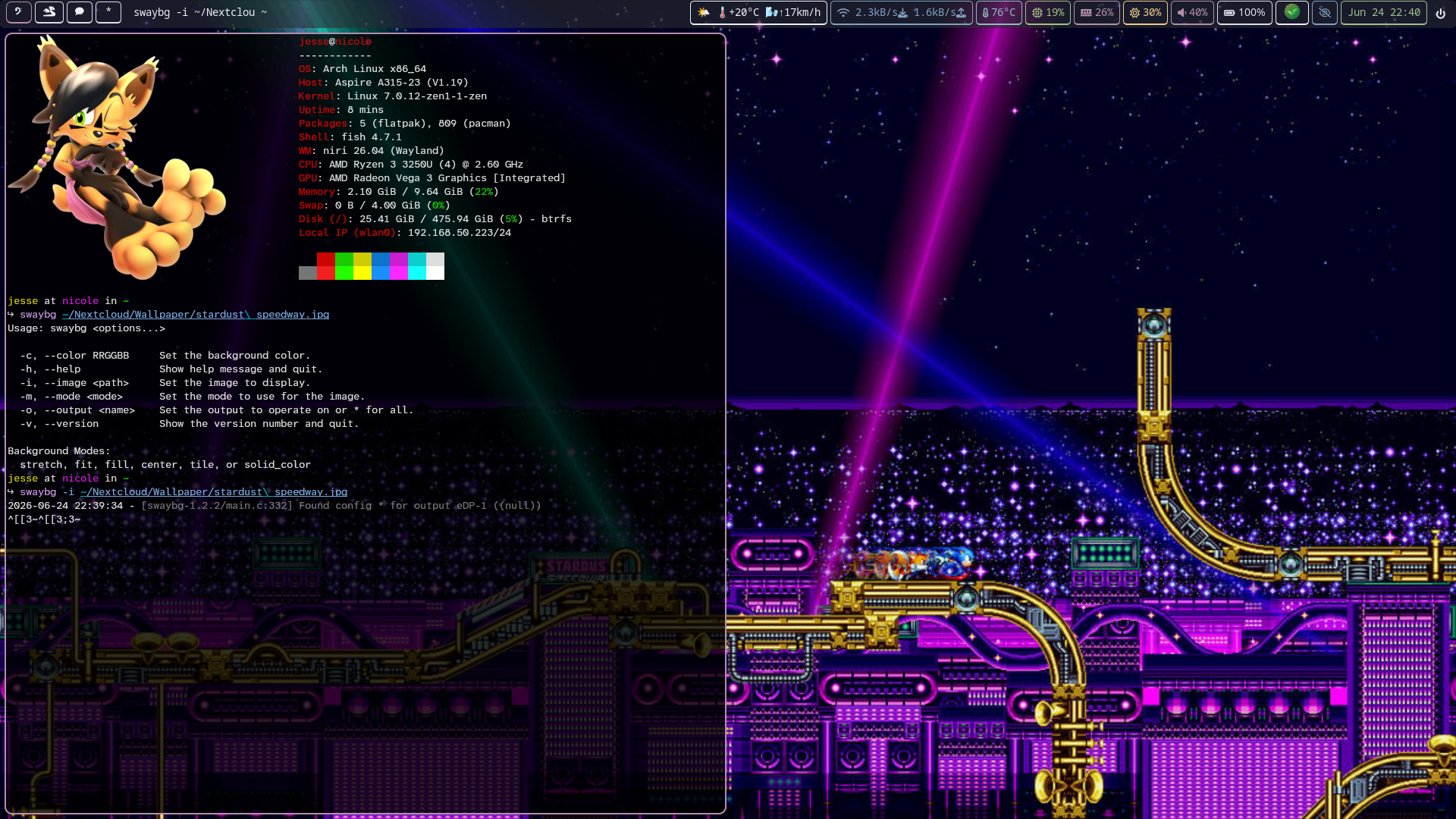Screen dimensions: 1456x819
Task: Click the 'Shell: fish 4.7.1' line
Action: (x=350, y=137)
